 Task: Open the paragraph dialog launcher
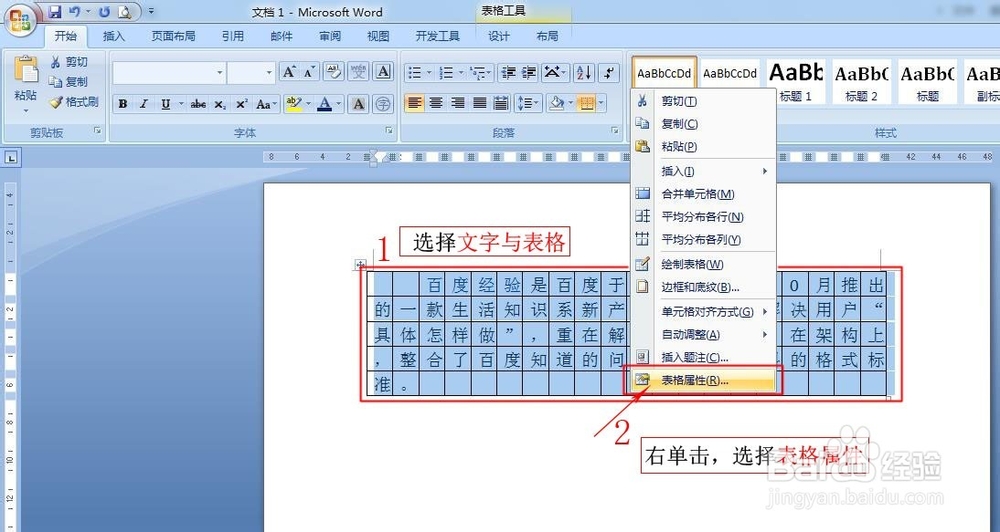tap(615, 131)
